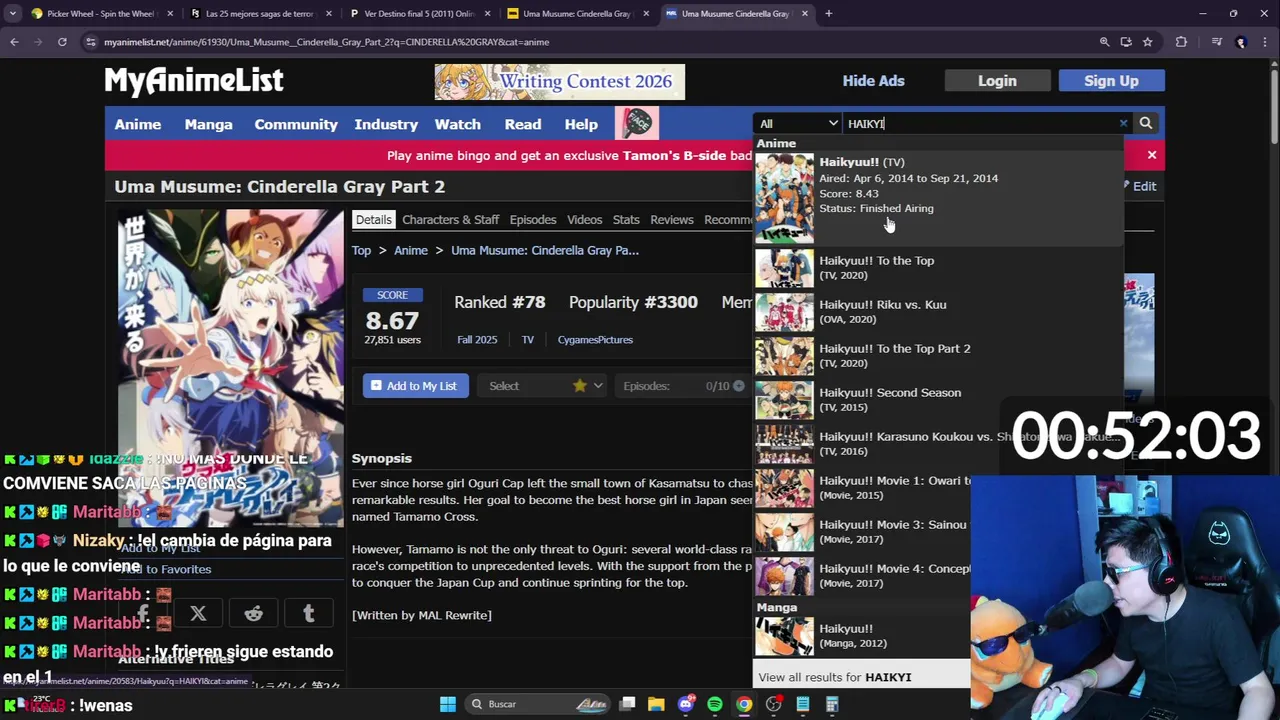Screen dimensions: 1280x720
Task: Open Haikyuu!! manga 2012 result
Action: (861, 635)
